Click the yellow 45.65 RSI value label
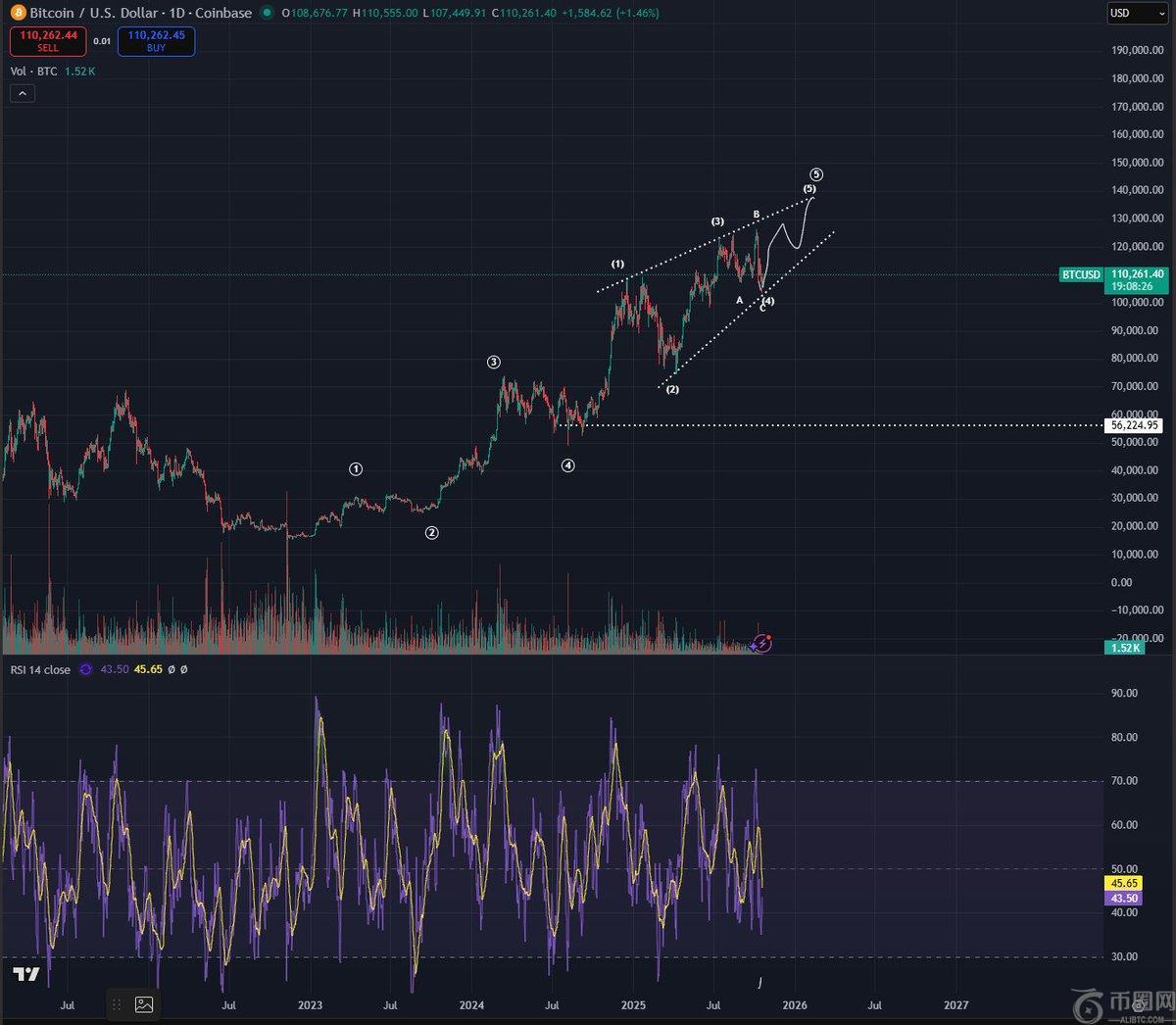The height and width of the screenshot is (1025, 1176). click(1124, 883)
